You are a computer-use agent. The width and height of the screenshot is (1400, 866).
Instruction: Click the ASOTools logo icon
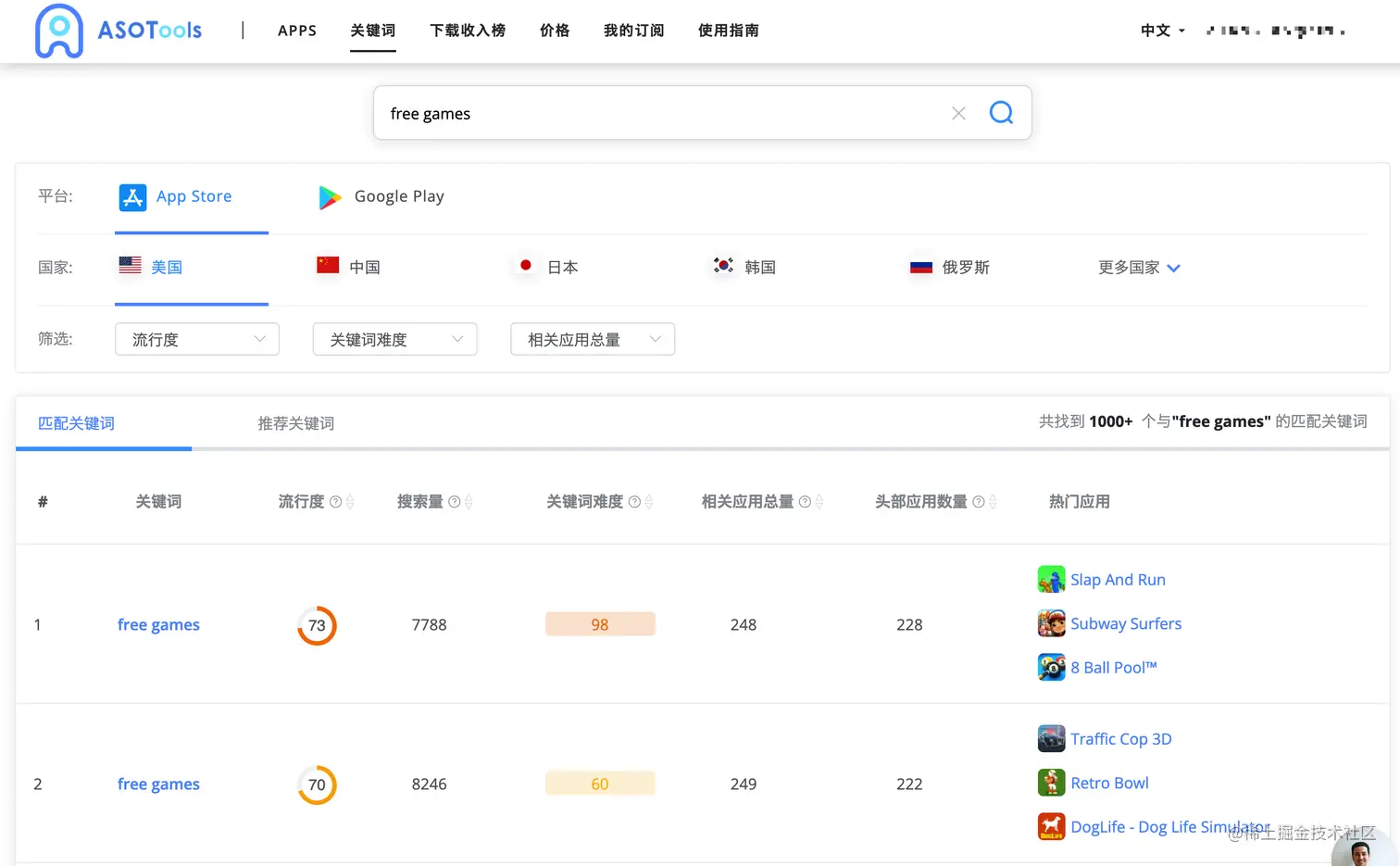tap(59, 31)
